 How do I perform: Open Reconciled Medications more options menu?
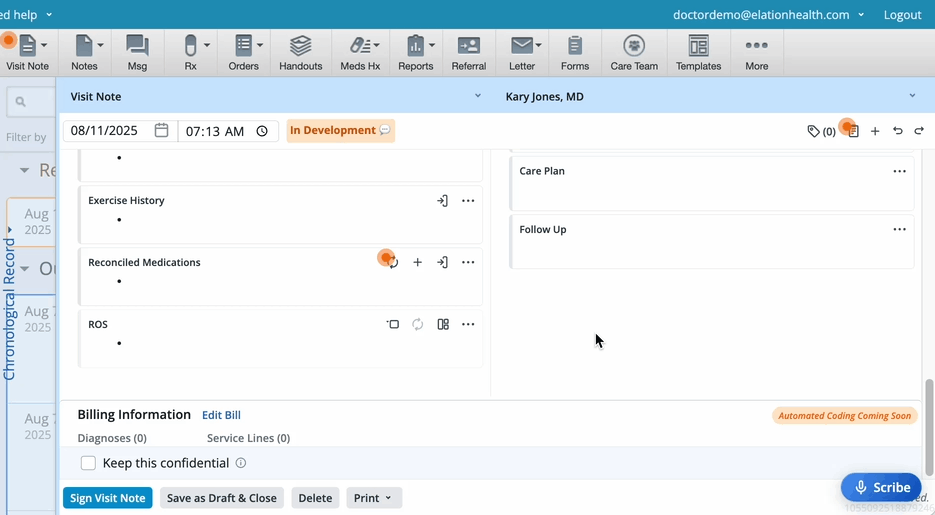tap(468, 262)
